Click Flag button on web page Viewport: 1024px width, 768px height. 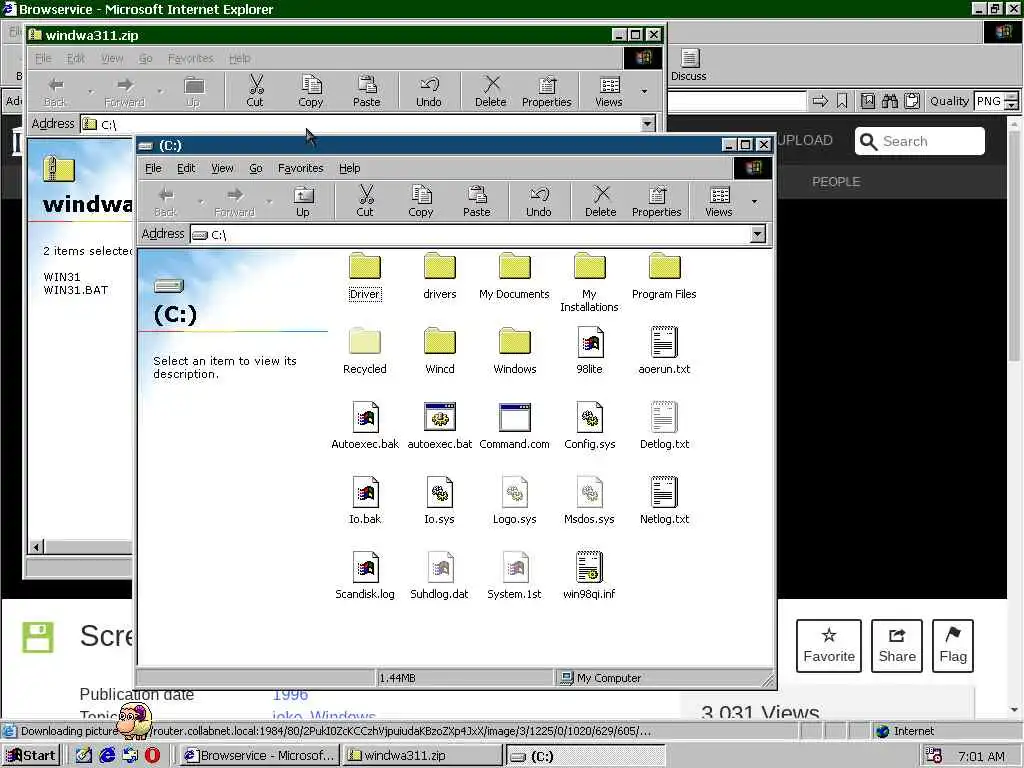click(953, 646)
